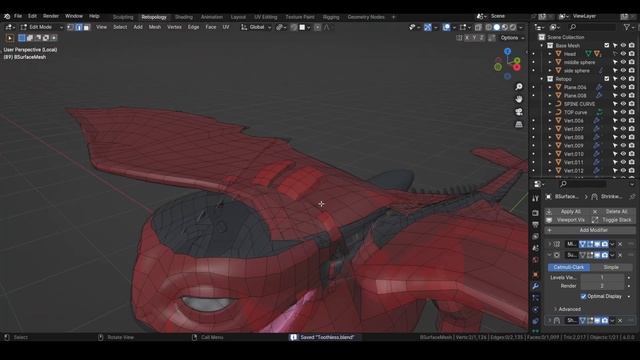Image resolution: width=640 pixels, height=360 pixels.
Task: Switch to the Shading workspace tab
Action: pos(184,17)
